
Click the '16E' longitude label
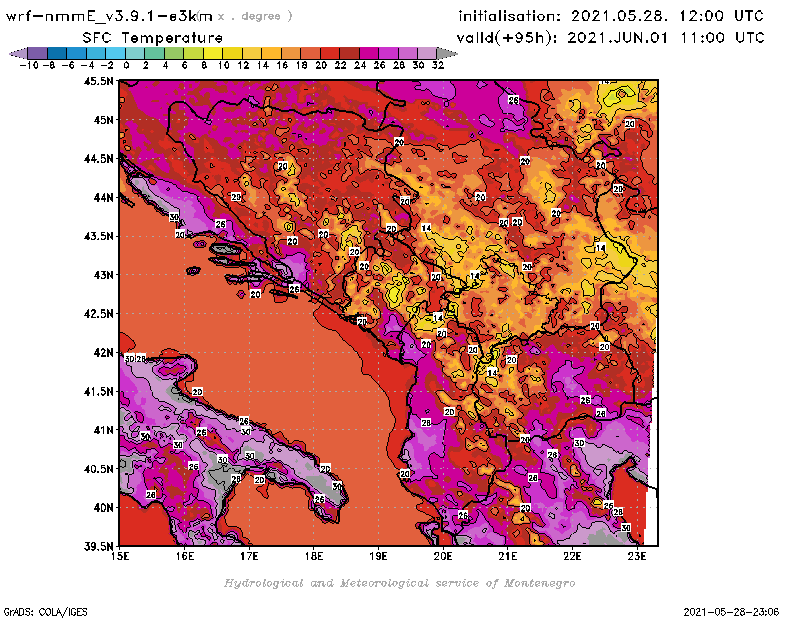pos(185,556)
